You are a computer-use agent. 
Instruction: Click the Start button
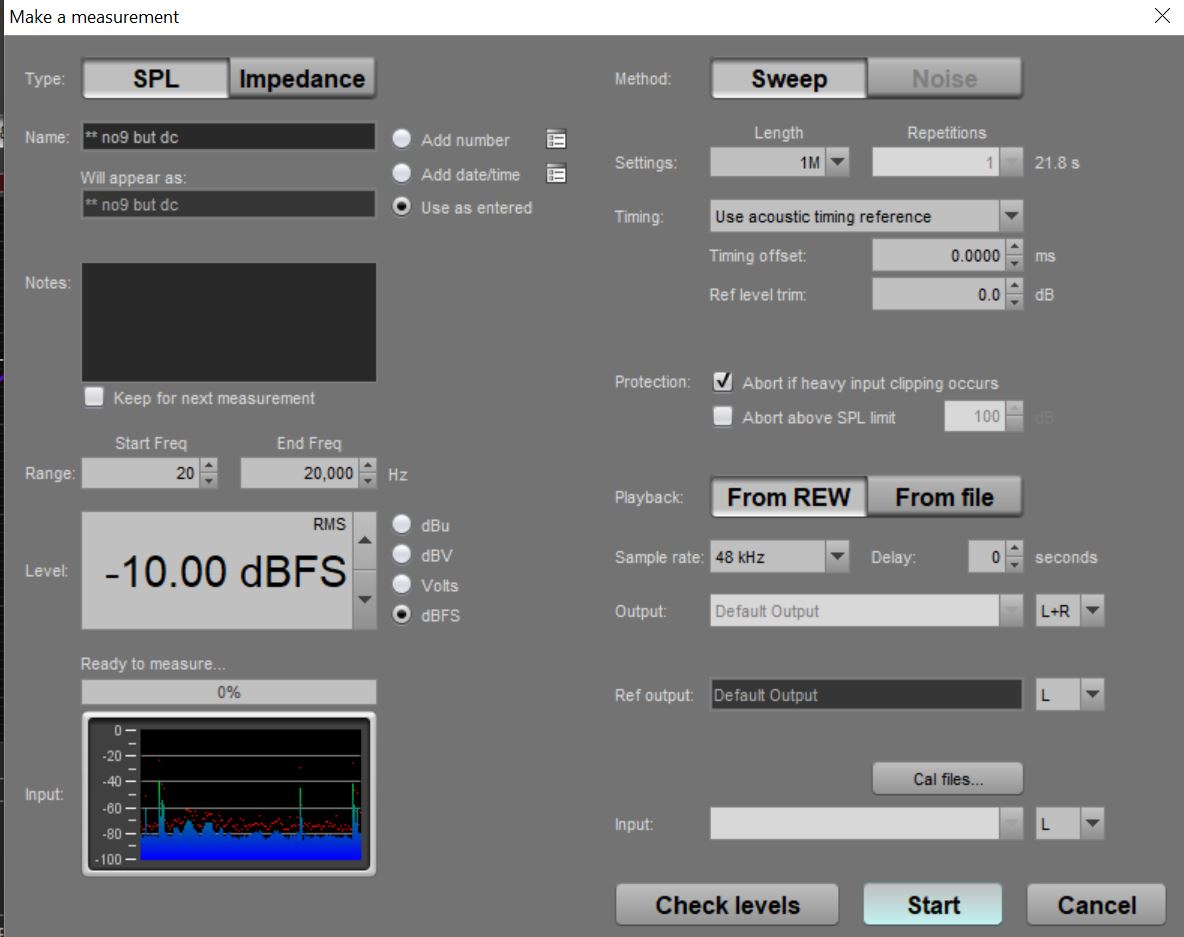pyautogui.click(x=932, y=905)
